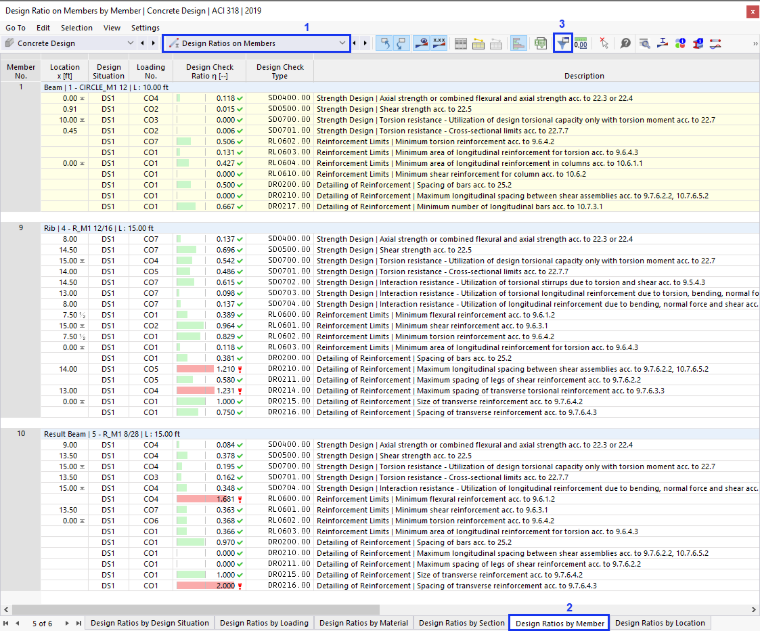Open the Selection menu
The width and height of the screenshot is (760, 631).
pyautogui.click(x=76, y=28)
